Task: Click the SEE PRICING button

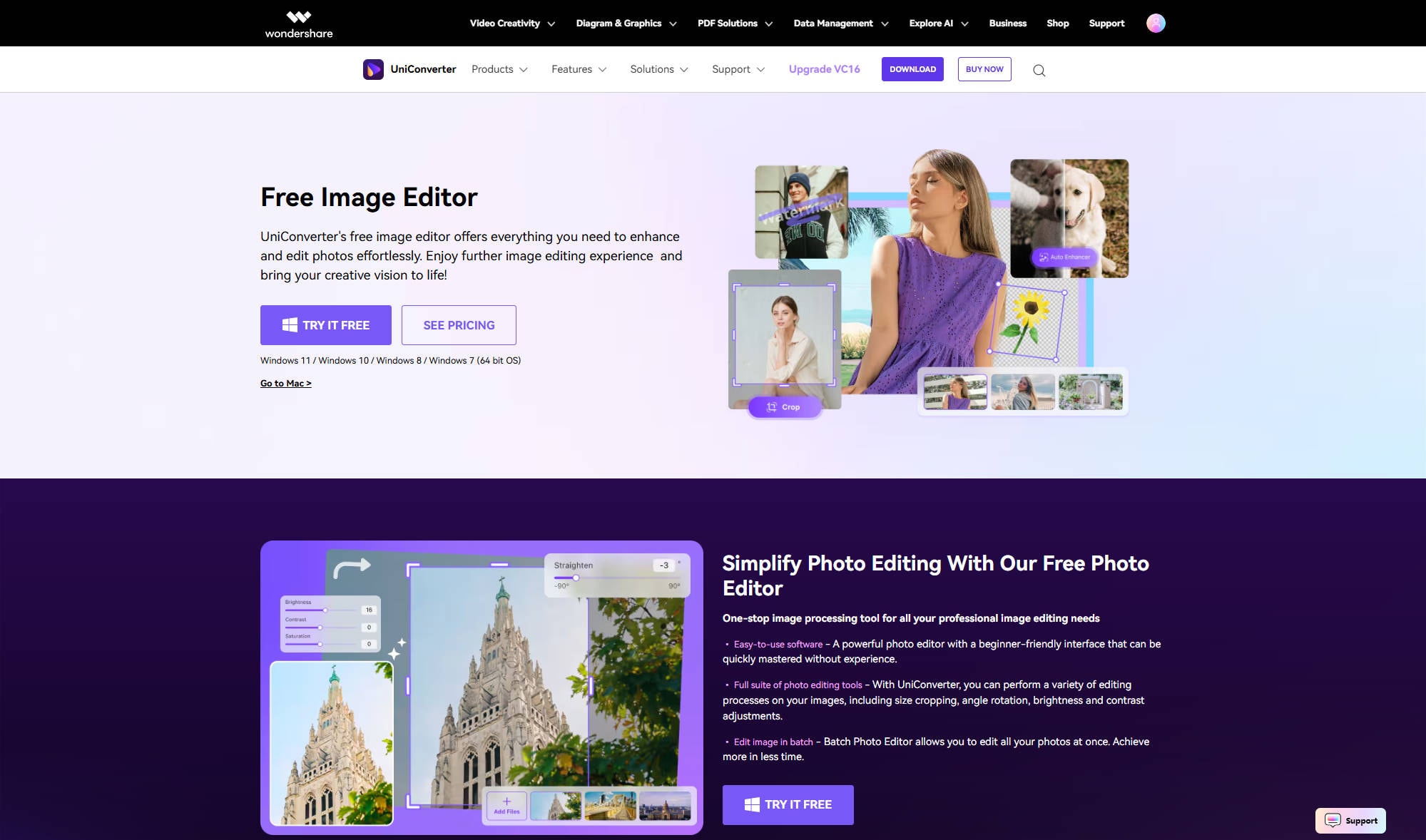Action: click(x=459, y=325)
